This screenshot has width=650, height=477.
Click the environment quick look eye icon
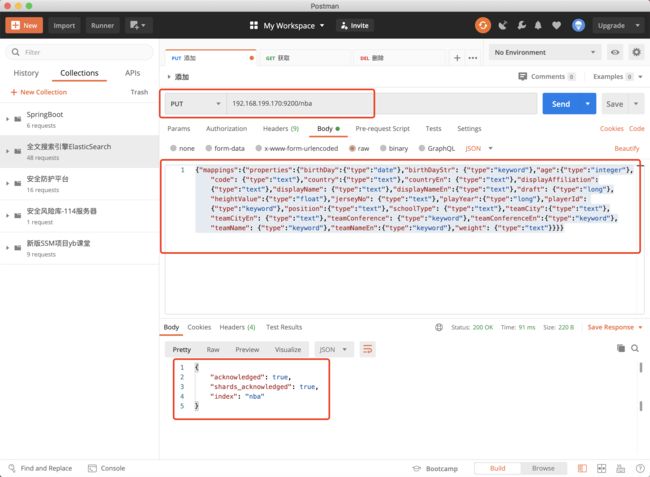615,52
